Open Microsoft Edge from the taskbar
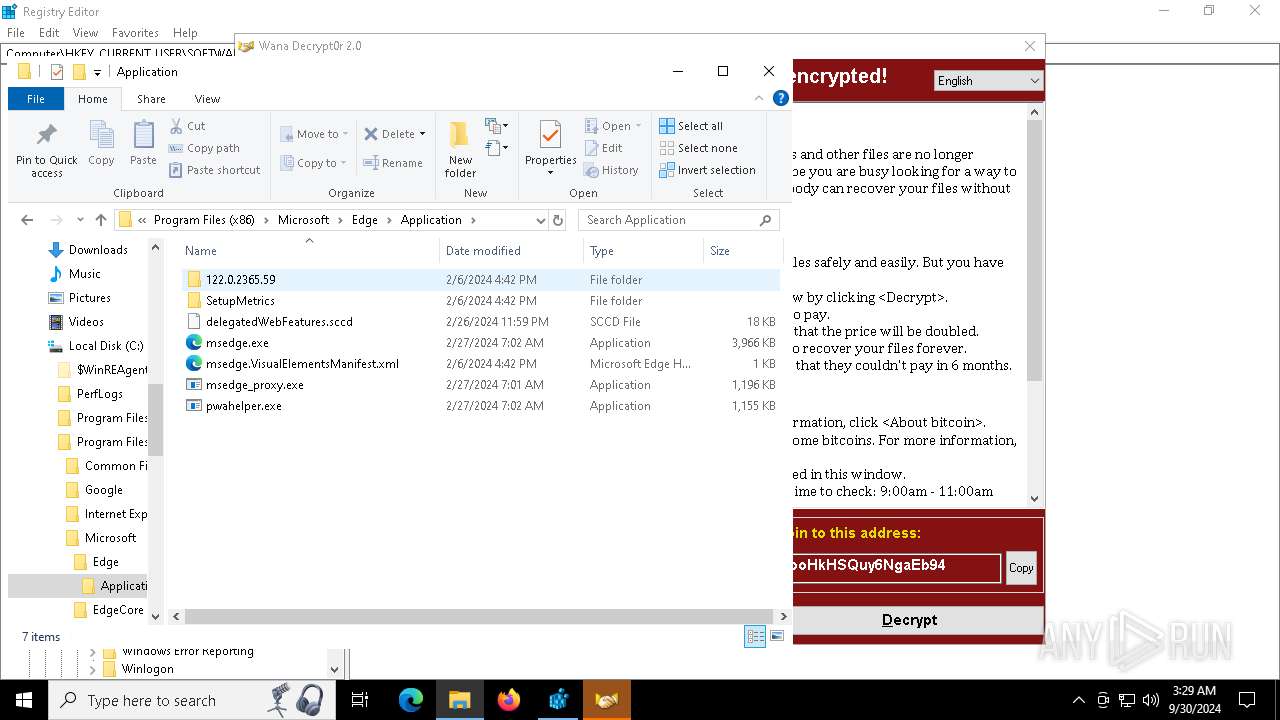Viewport: 1280px width, 720px height. 411,700
